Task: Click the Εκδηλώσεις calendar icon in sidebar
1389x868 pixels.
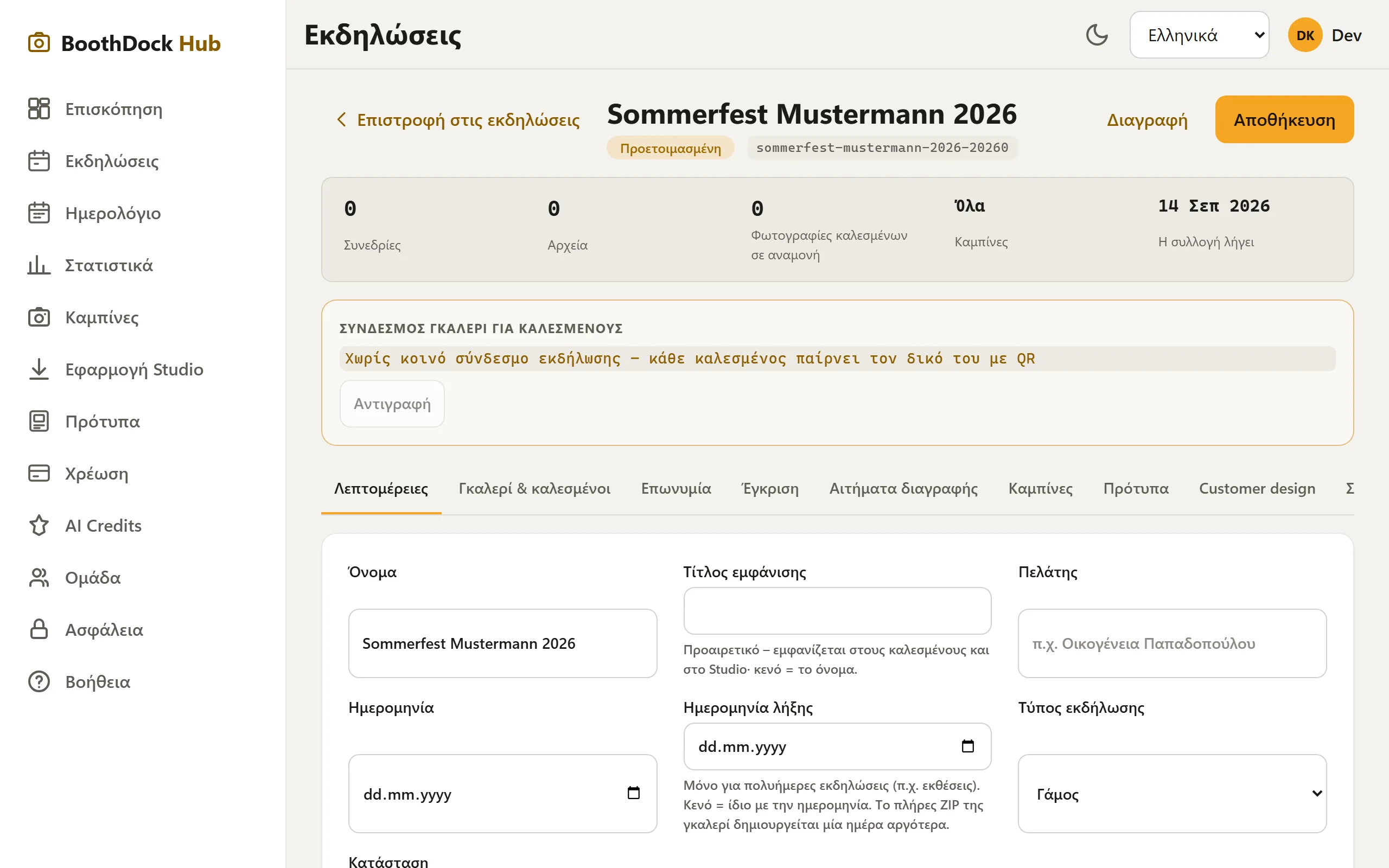Action: [x=39, y=161]
